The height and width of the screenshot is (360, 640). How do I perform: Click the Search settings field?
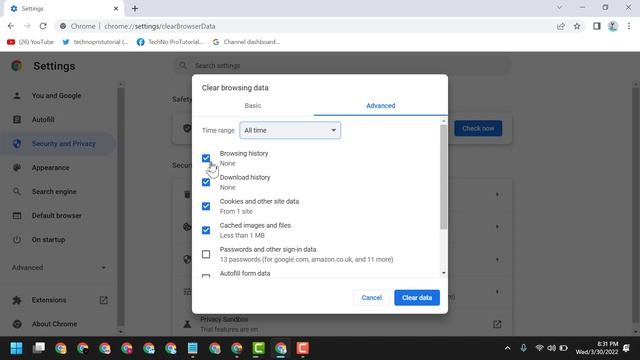point(343,65)
